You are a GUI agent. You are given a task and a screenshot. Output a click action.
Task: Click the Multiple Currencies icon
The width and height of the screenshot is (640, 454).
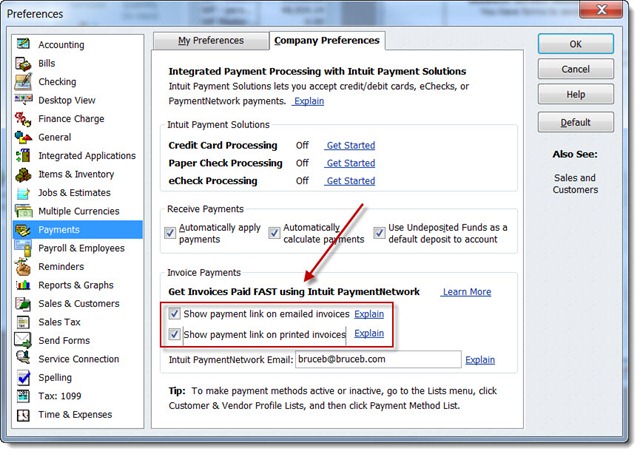pyautogui.click(x=23, y=211)
